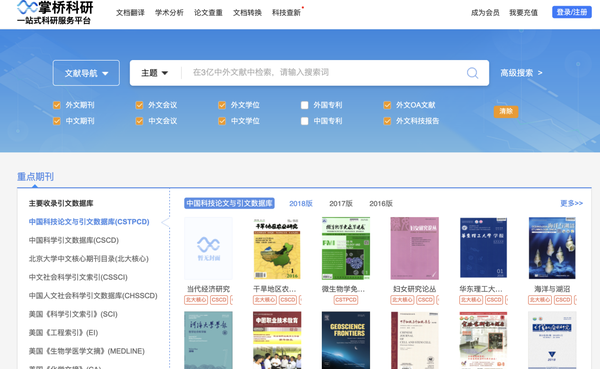Screen dimensions: 600x369
Task: Open the 海洋与湖沼 journal cover
Action: [x=552, y=248]
